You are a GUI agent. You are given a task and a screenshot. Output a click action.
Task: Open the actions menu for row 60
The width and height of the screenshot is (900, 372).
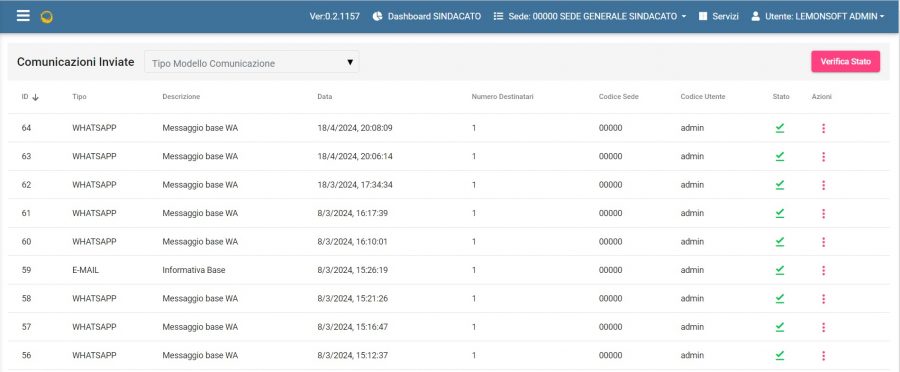click(823, 242)
